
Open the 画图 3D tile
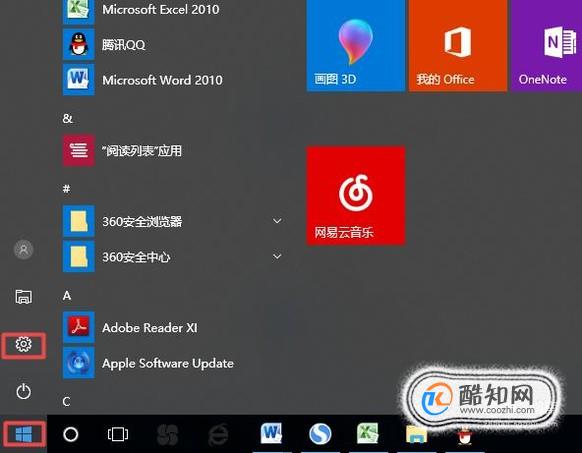coord(356,45)
